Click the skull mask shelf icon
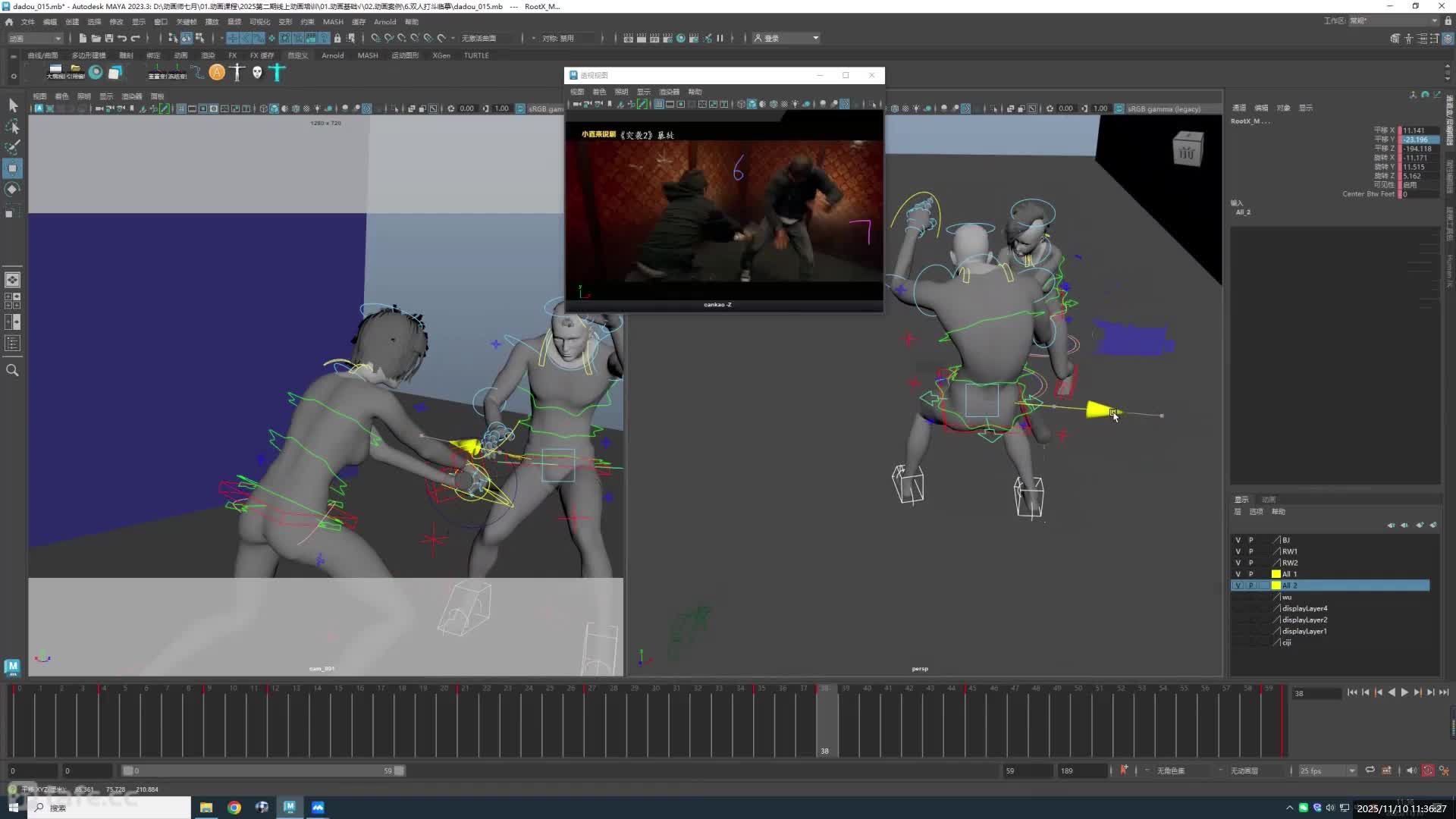 tap(257, 72)
